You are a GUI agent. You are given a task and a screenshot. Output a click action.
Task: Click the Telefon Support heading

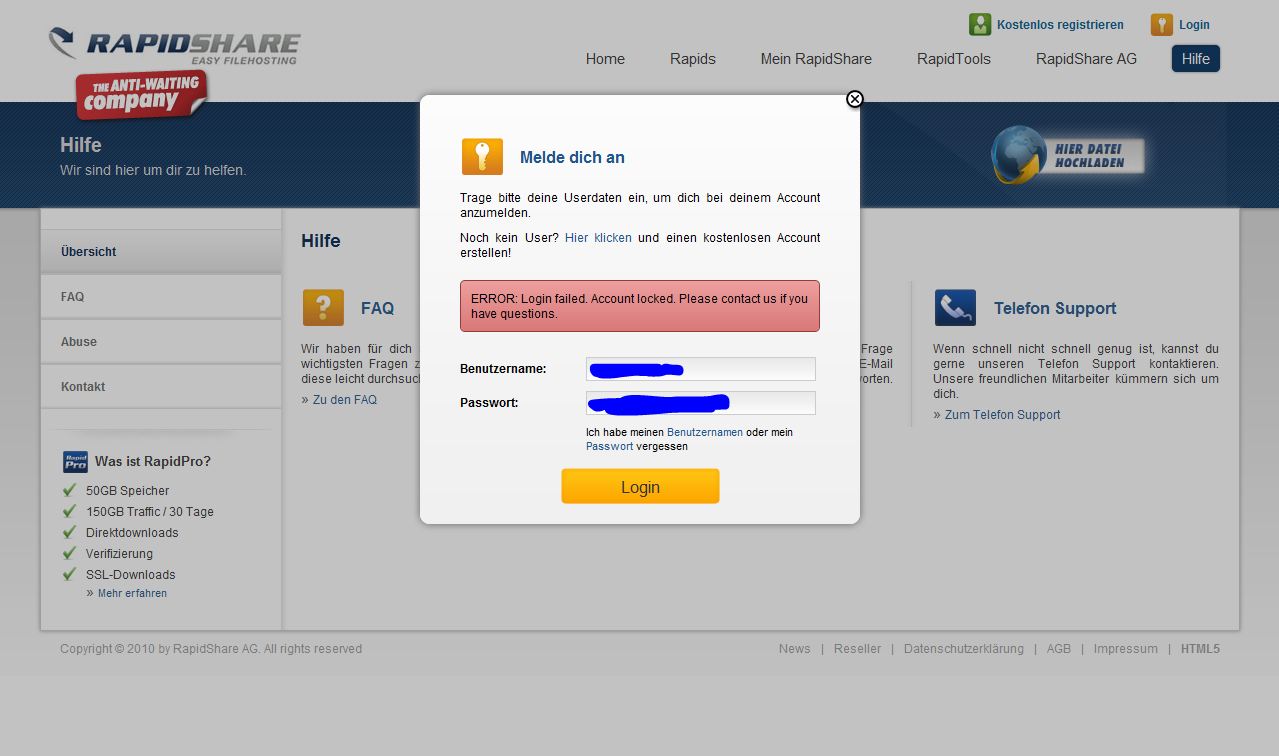click(1055, 308)
